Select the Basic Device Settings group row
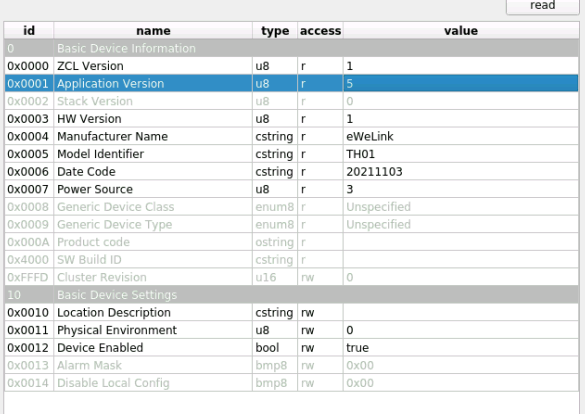 pos(291,295)
